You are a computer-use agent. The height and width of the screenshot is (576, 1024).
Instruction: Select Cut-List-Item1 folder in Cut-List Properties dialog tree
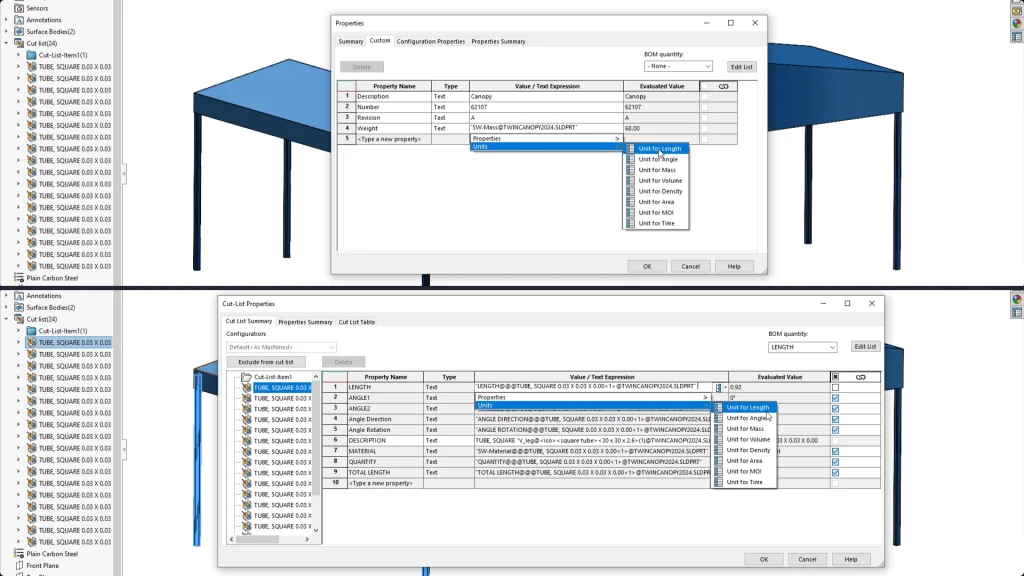tap(247, 377)
